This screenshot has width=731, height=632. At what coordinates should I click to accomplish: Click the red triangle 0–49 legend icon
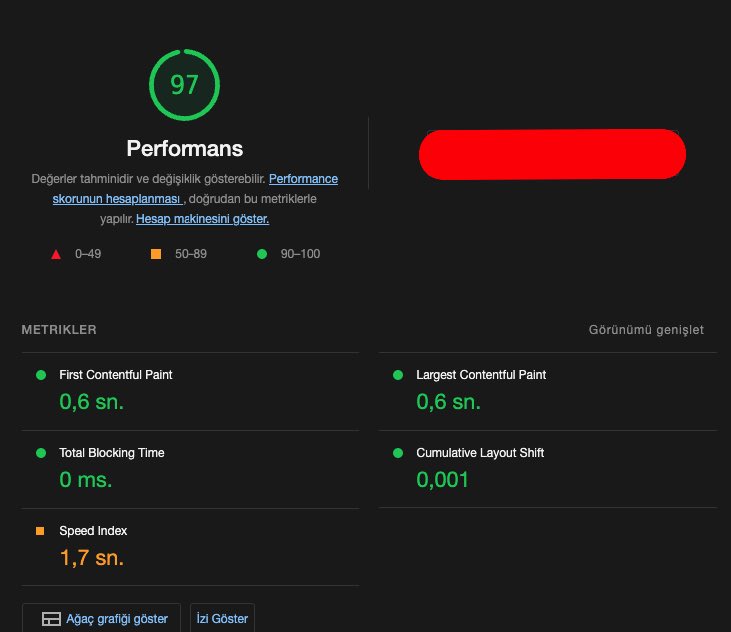click(56, 254)
